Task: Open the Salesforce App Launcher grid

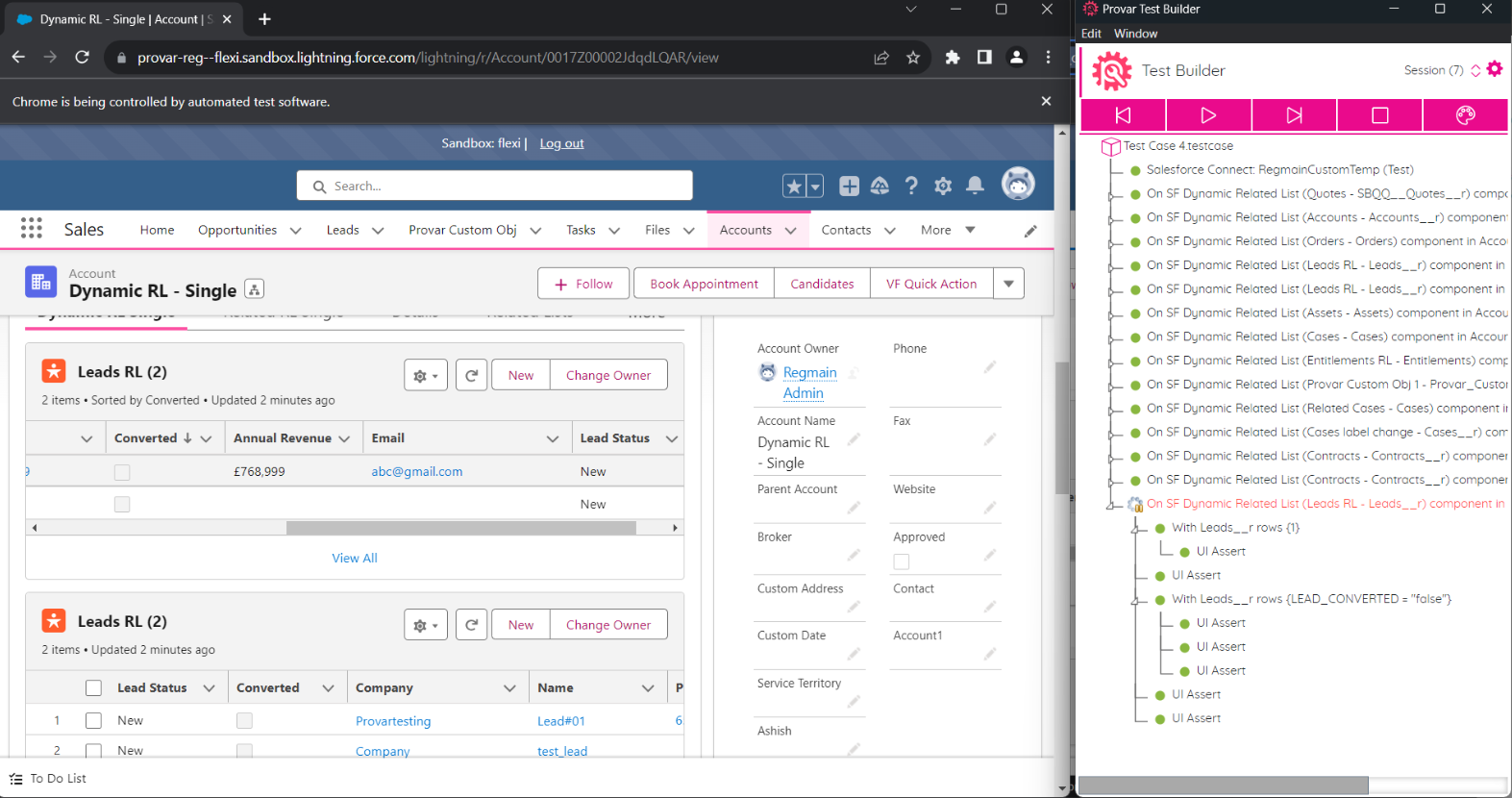Action: pyautogui.click(x=32, y=229)
